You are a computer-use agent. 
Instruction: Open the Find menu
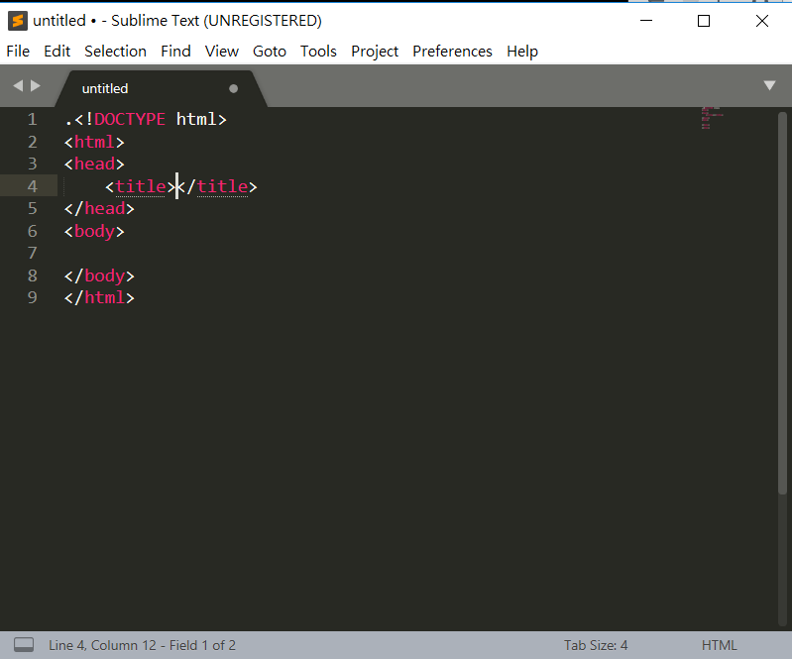coord(176,51)
